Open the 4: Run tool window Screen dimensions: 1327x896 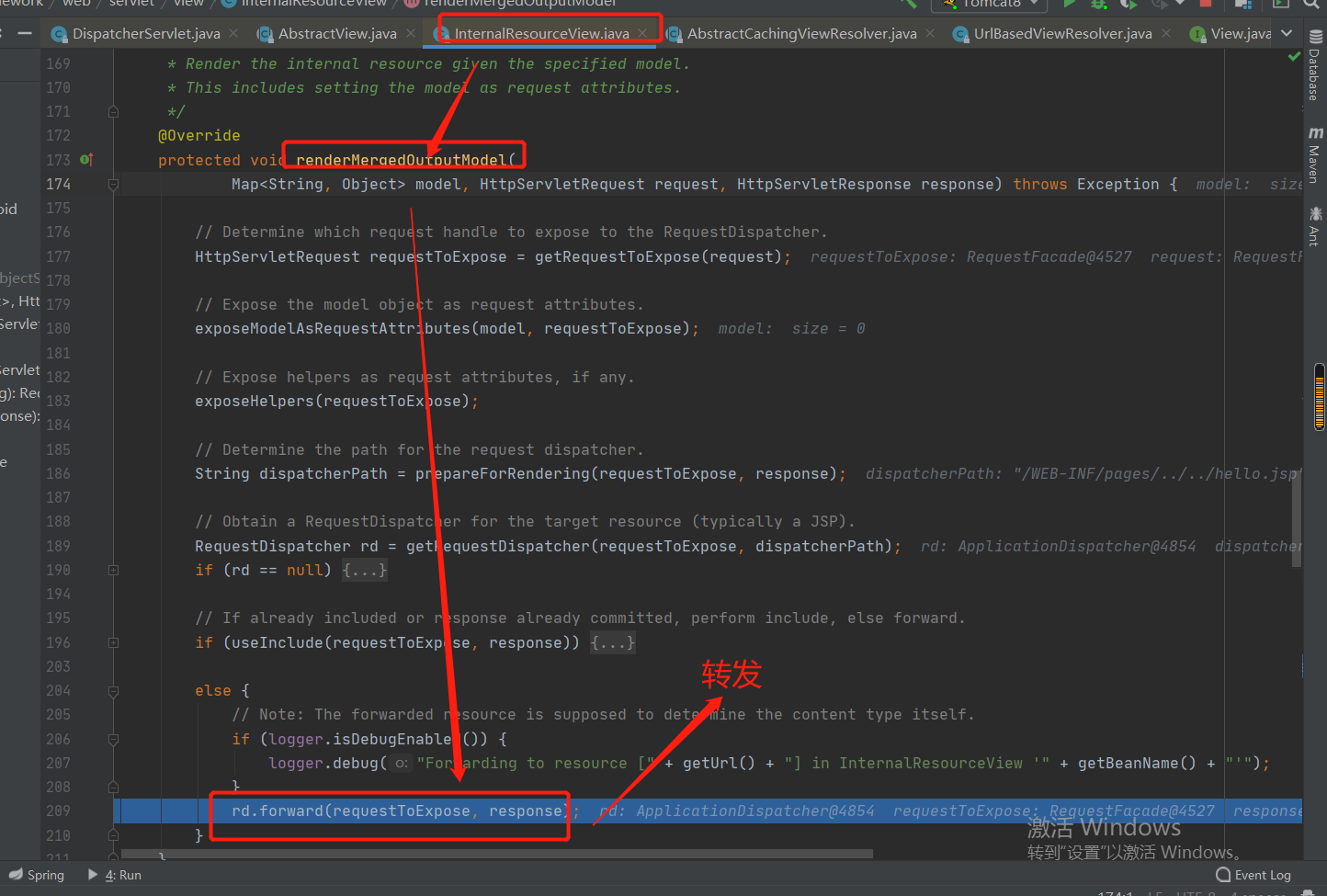[115, 875]
